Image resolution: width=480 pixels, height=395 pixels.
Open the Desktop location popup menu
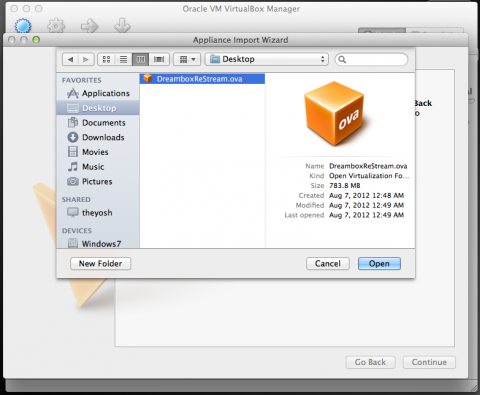tap(267, 59)
